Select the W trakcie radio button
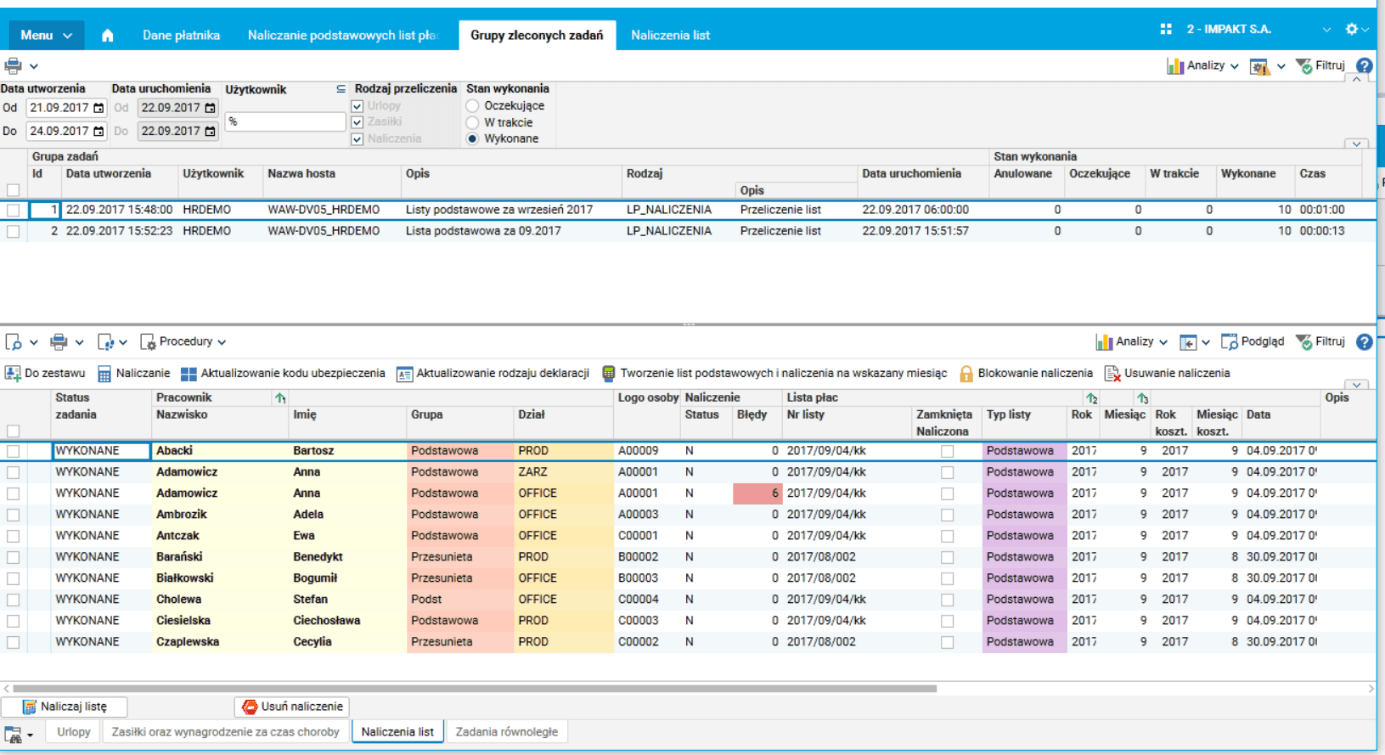 [x=473, y=122]
